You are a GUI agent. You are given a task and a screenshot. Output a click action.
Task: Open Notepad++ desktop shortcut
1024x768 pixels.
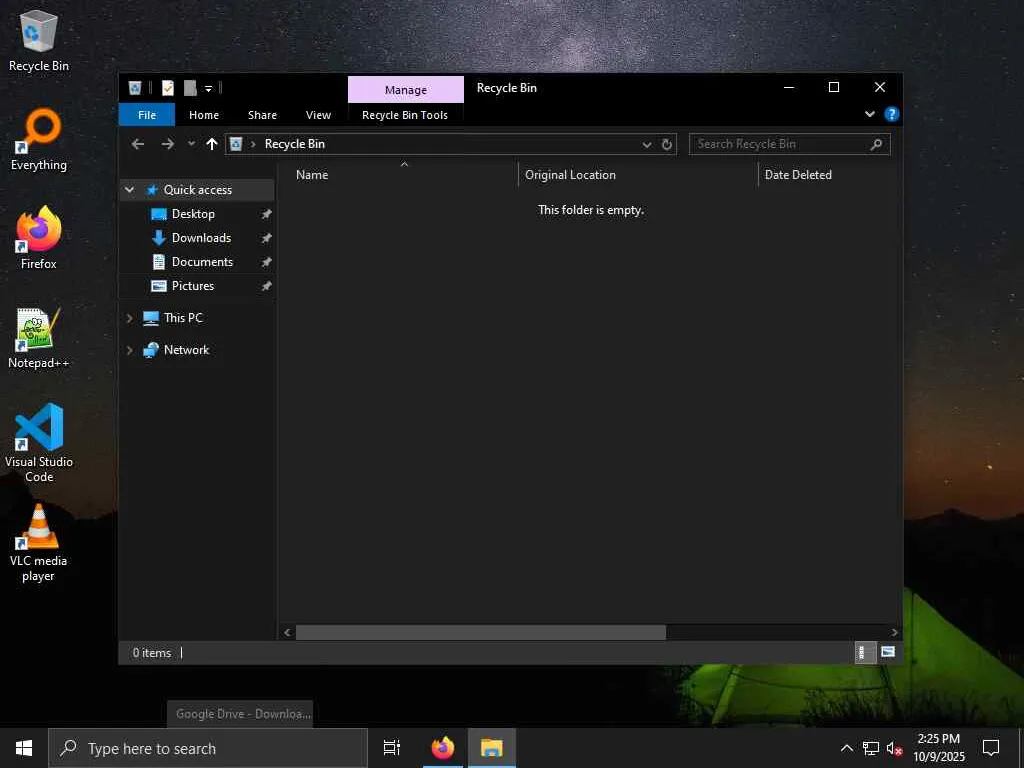pyautogui.click(x=39, y=338)
